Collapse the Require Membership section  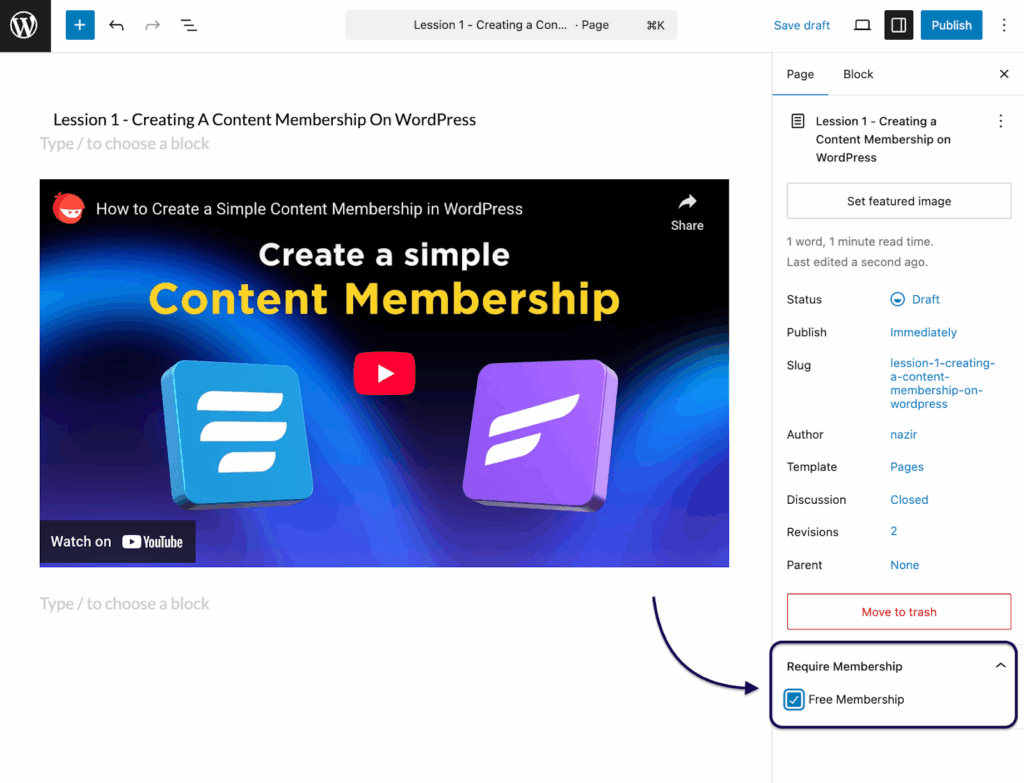pyautogui.click(x=1000, y=664)
